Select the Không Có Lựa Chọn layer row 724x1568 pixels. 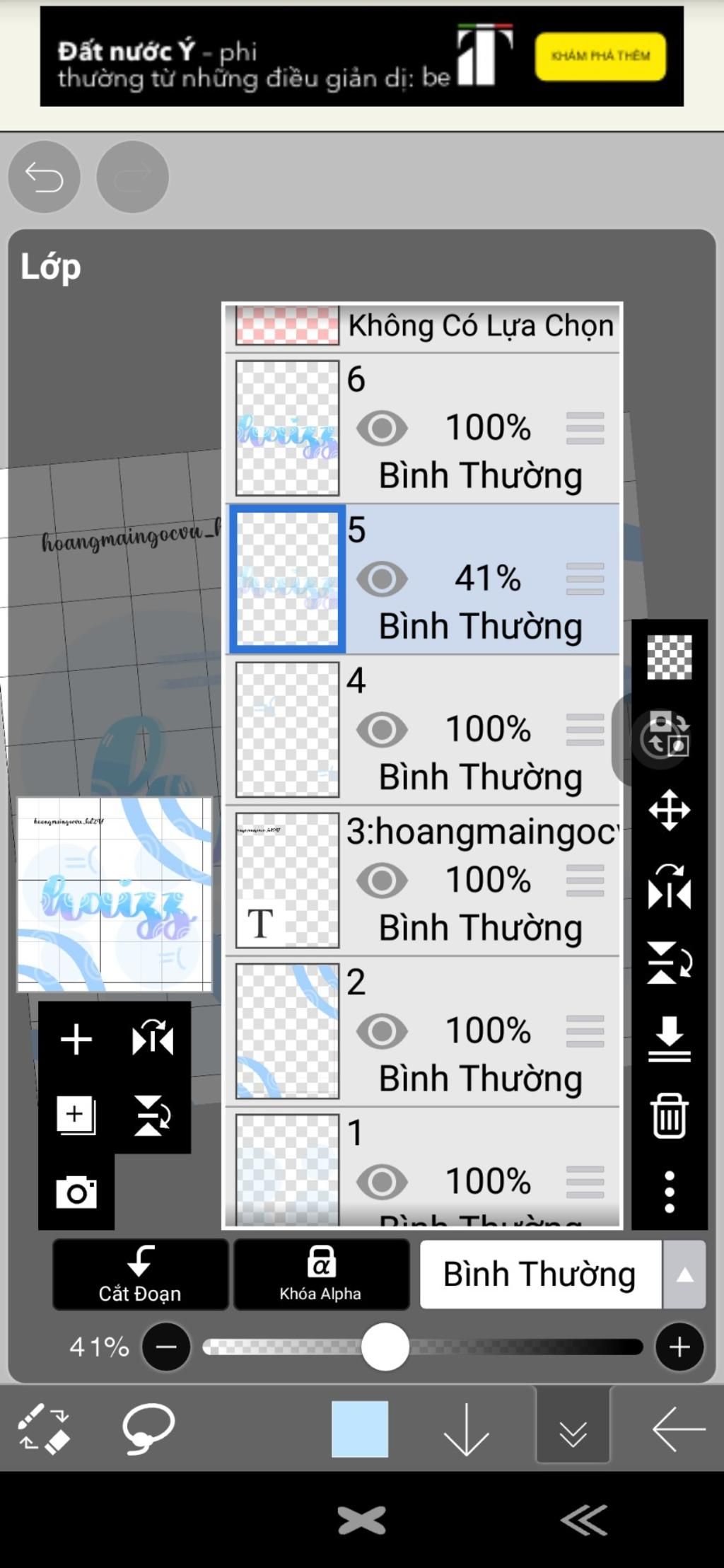(423, 327)
